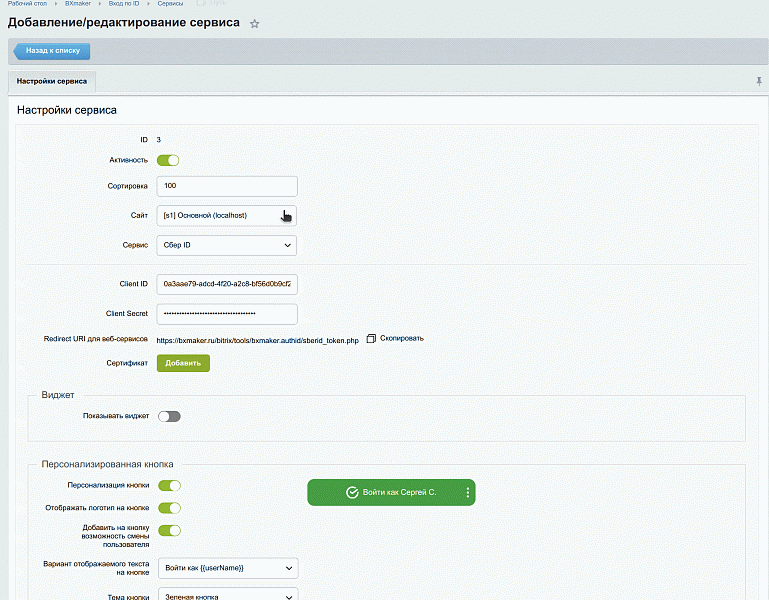Disable the Персонализация кнопки toggle
The height and width of the screenshot is (600, 769).
tap(169, 486)
